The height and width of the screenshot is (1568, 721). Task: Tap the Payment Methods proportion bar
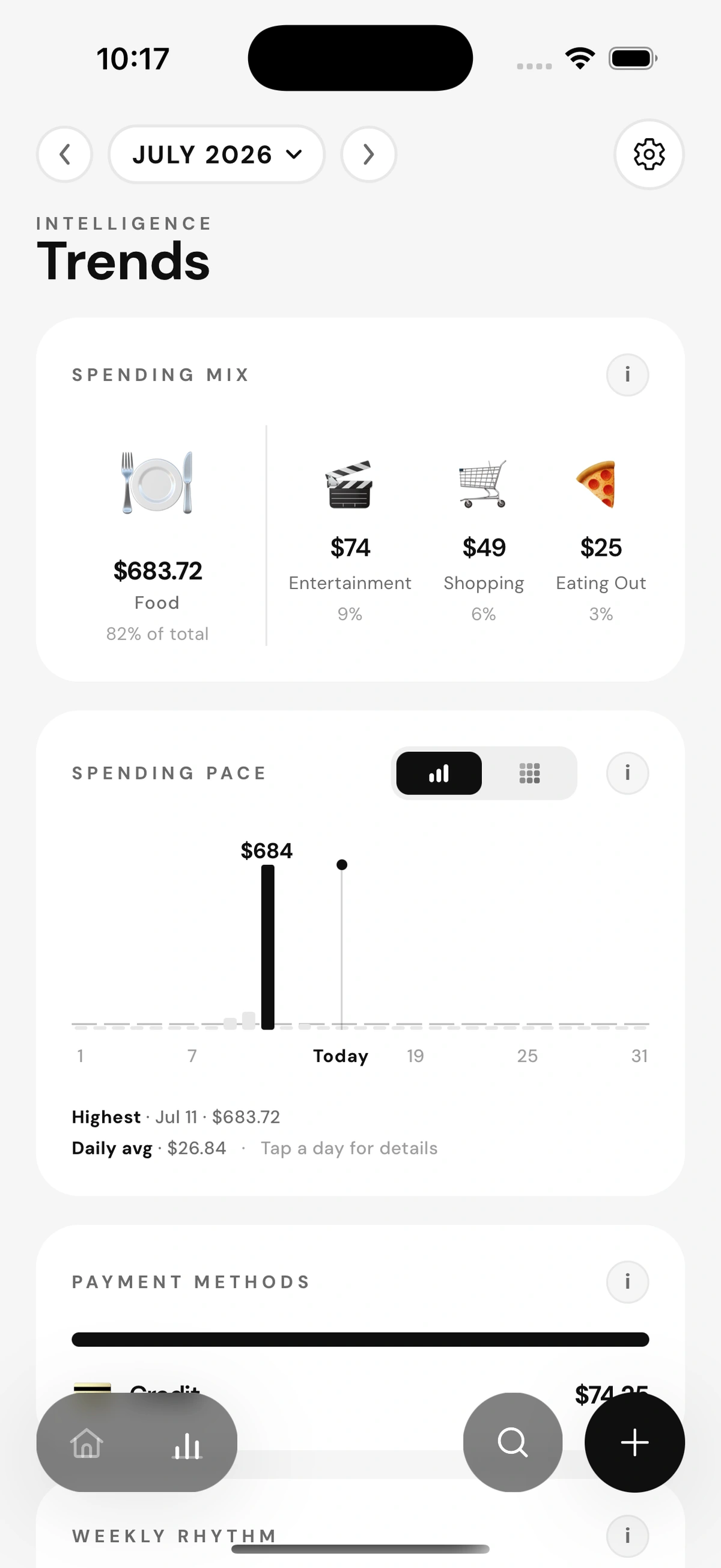[360, 1339]
